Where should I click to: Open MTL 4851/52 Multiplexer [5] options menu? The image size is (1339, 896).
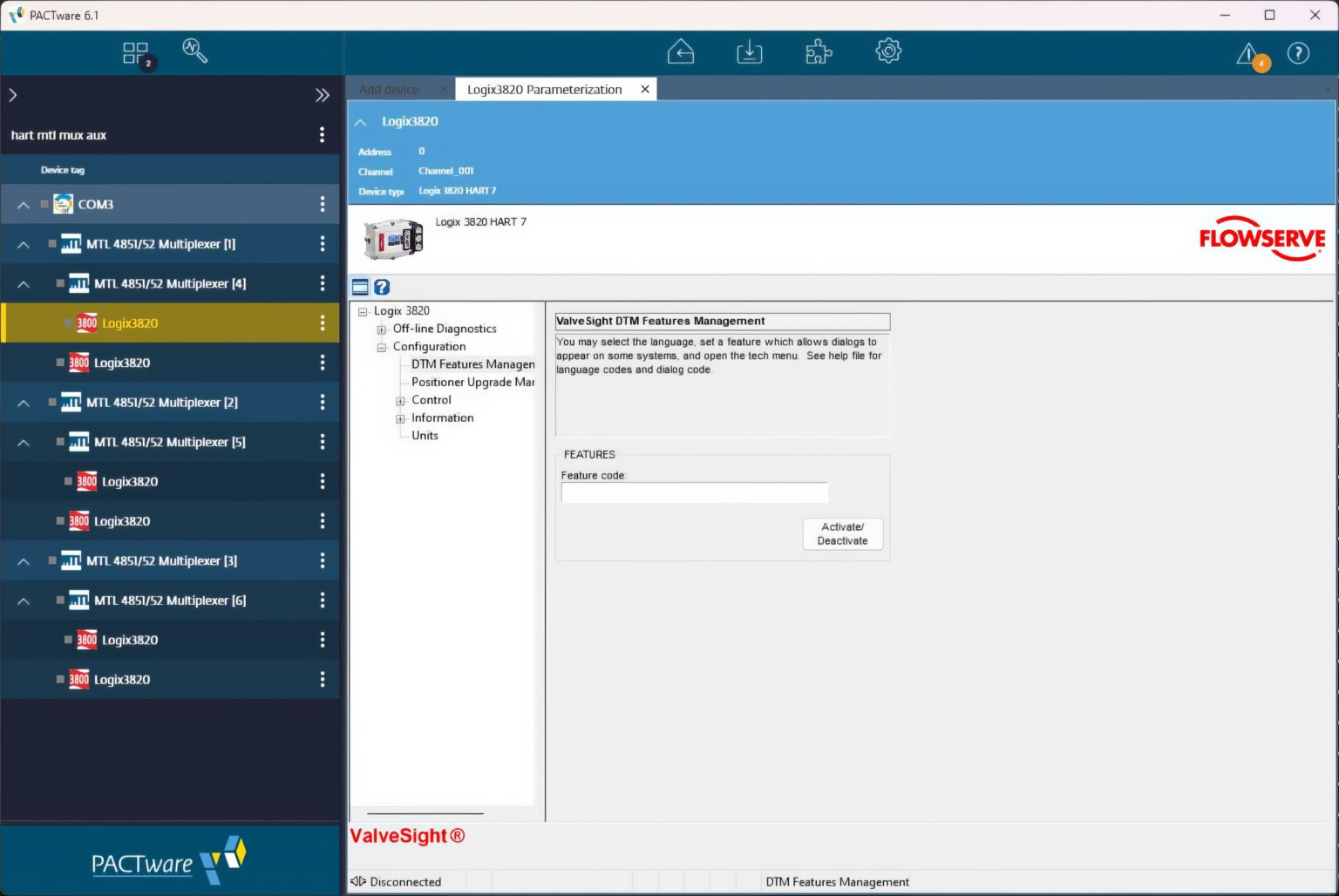coord(323,442)
